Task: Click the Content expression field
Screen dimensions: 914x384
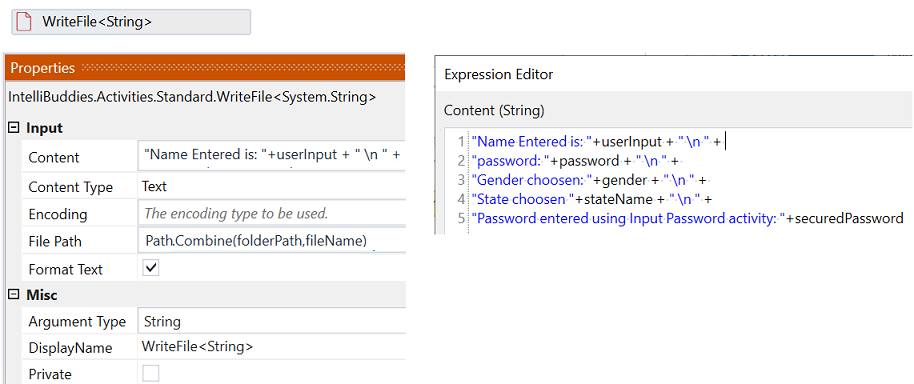Action: coord(272,156)
